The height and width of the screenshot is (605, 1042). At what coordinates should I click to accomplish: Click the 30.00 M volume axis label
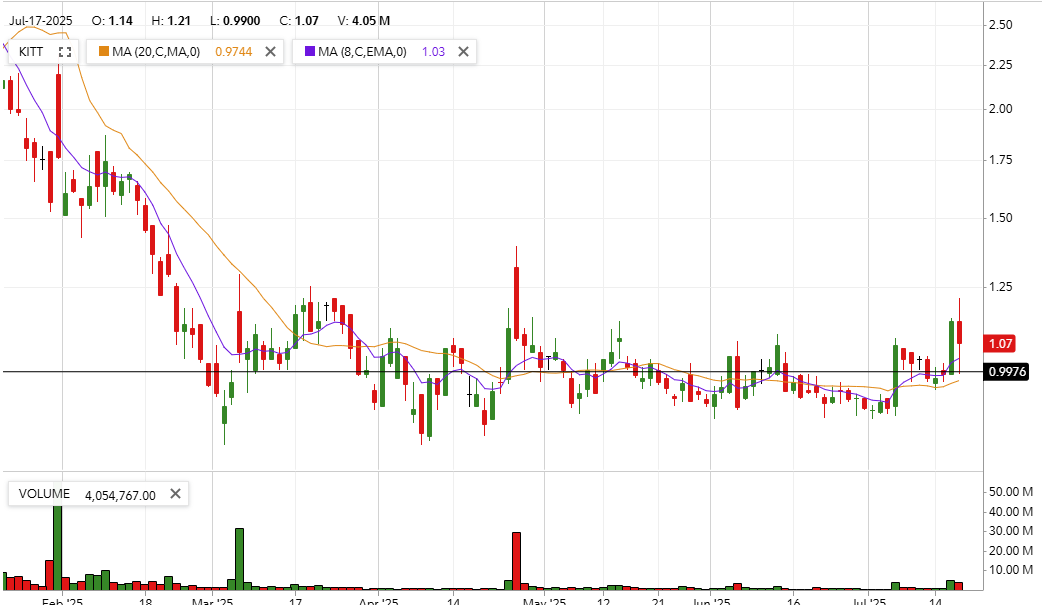click(1011, 531)
